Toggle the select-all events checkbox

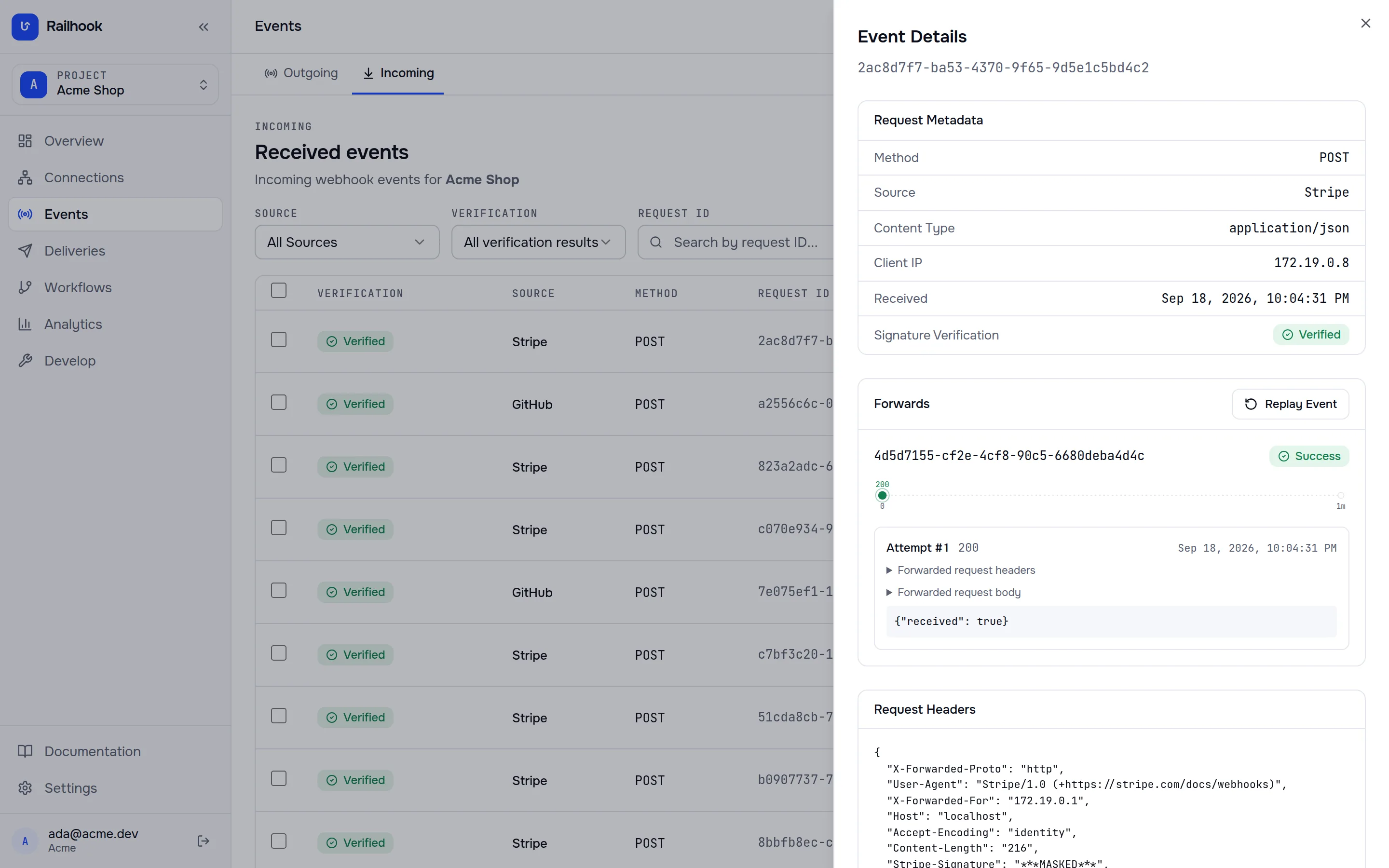pos(278,290)
